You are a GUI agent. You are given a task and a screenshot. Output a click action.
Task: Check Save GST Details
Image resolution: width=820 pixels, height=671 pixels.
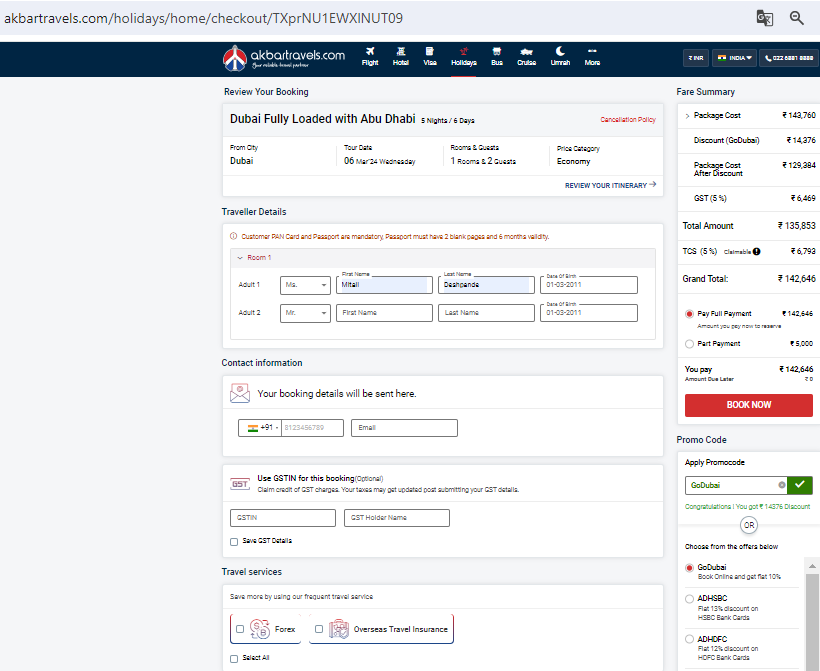click(234, 541)
